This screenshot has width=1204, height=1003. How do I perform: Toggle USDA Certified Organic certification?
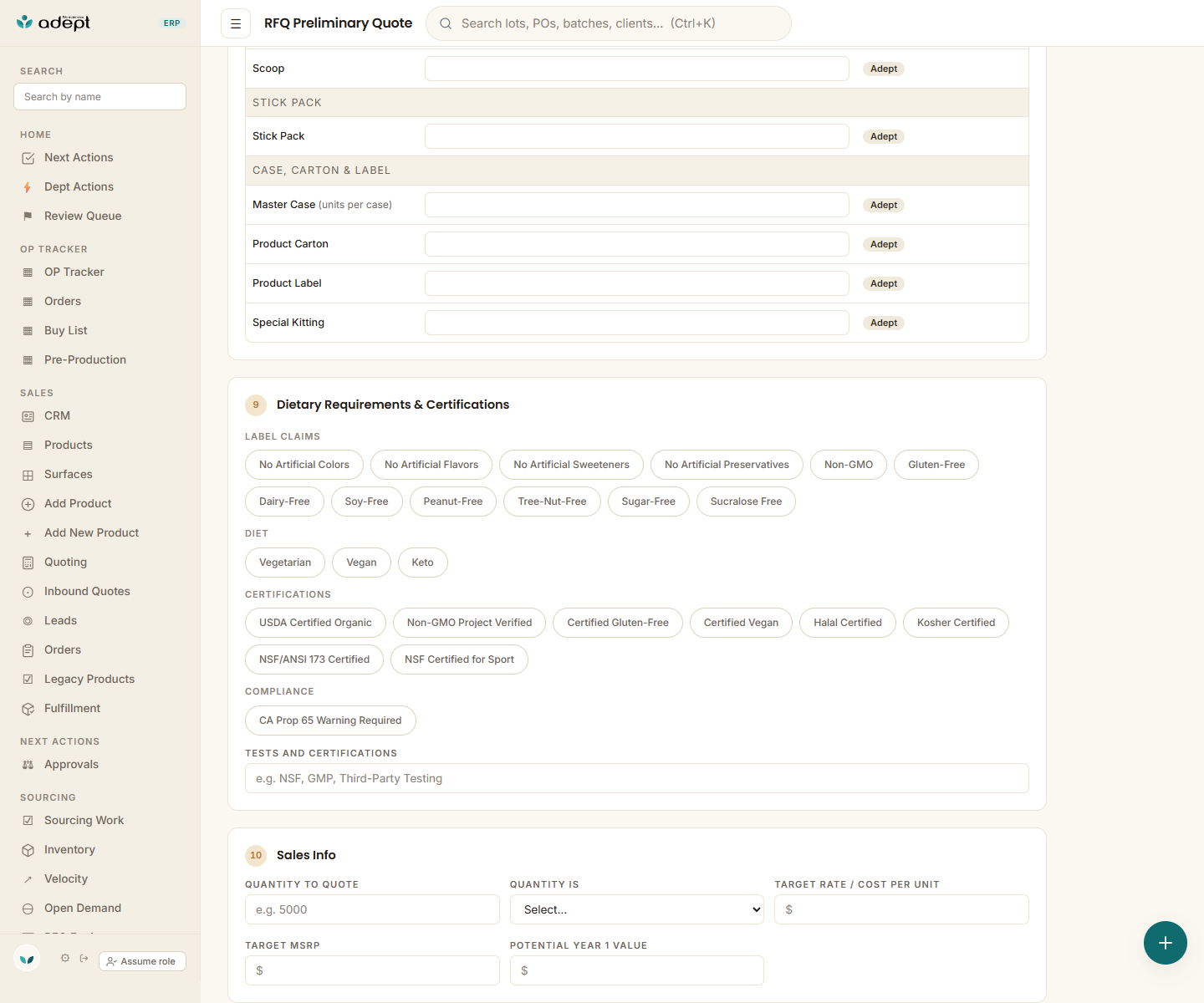(315, 623)
